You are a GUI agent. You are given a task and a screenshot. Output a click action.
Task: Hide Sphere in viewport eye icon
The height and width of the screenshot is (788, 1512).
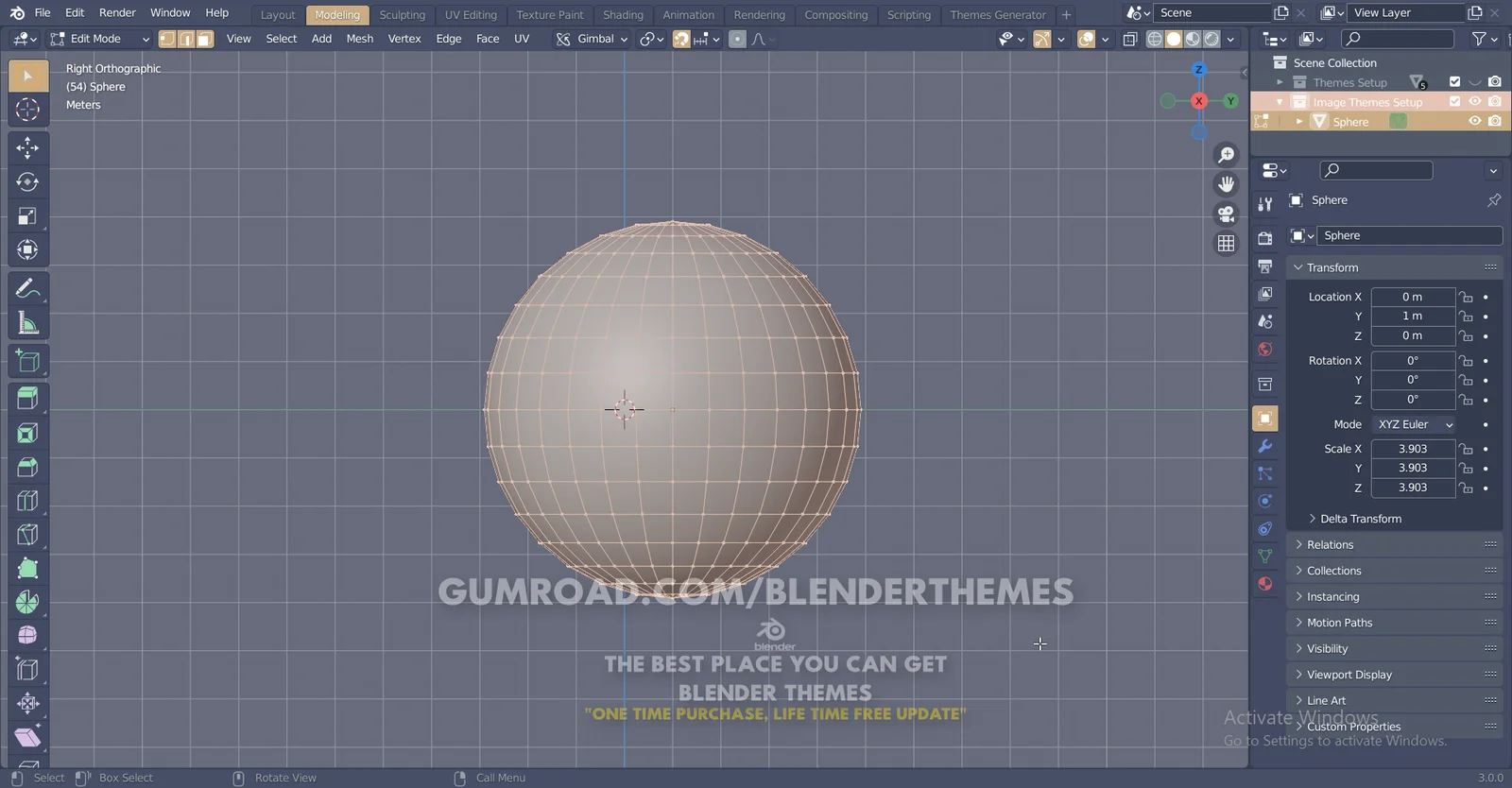(x=1474, y=121)
